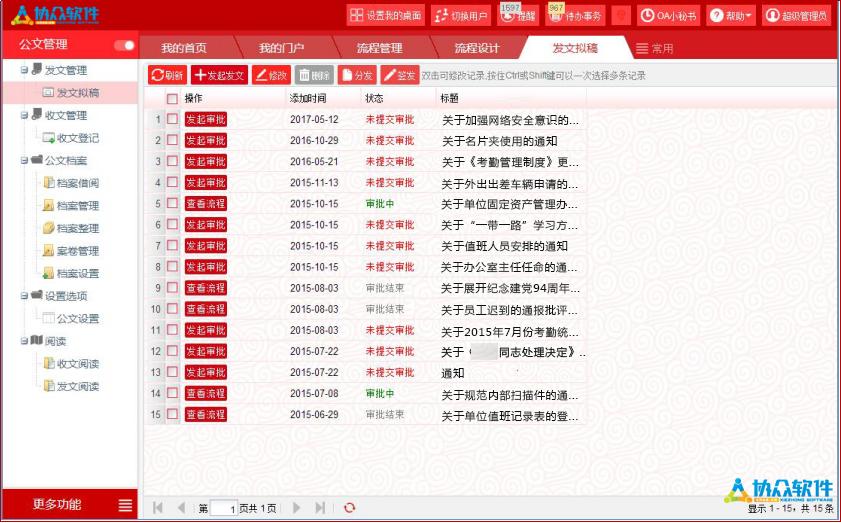This screenshot has height=523, width=841.
Task: Go to the last page arrow
Action: (x=320, y=507)
